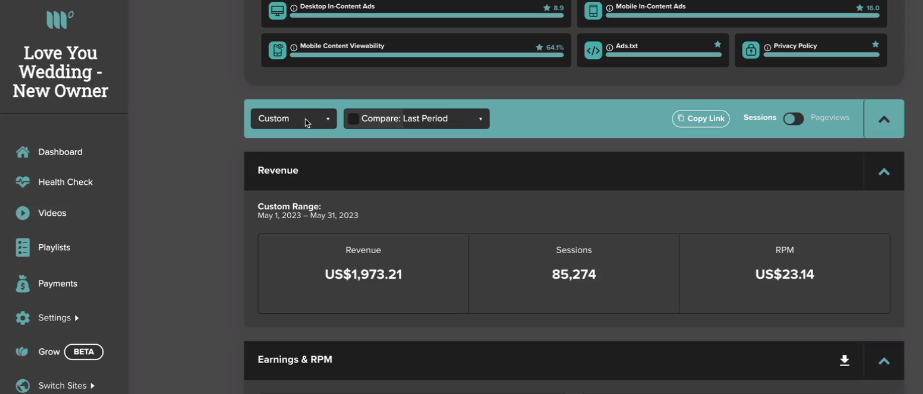Click the Desktop In-Content Ads progress bar

[x=427, y=16]
